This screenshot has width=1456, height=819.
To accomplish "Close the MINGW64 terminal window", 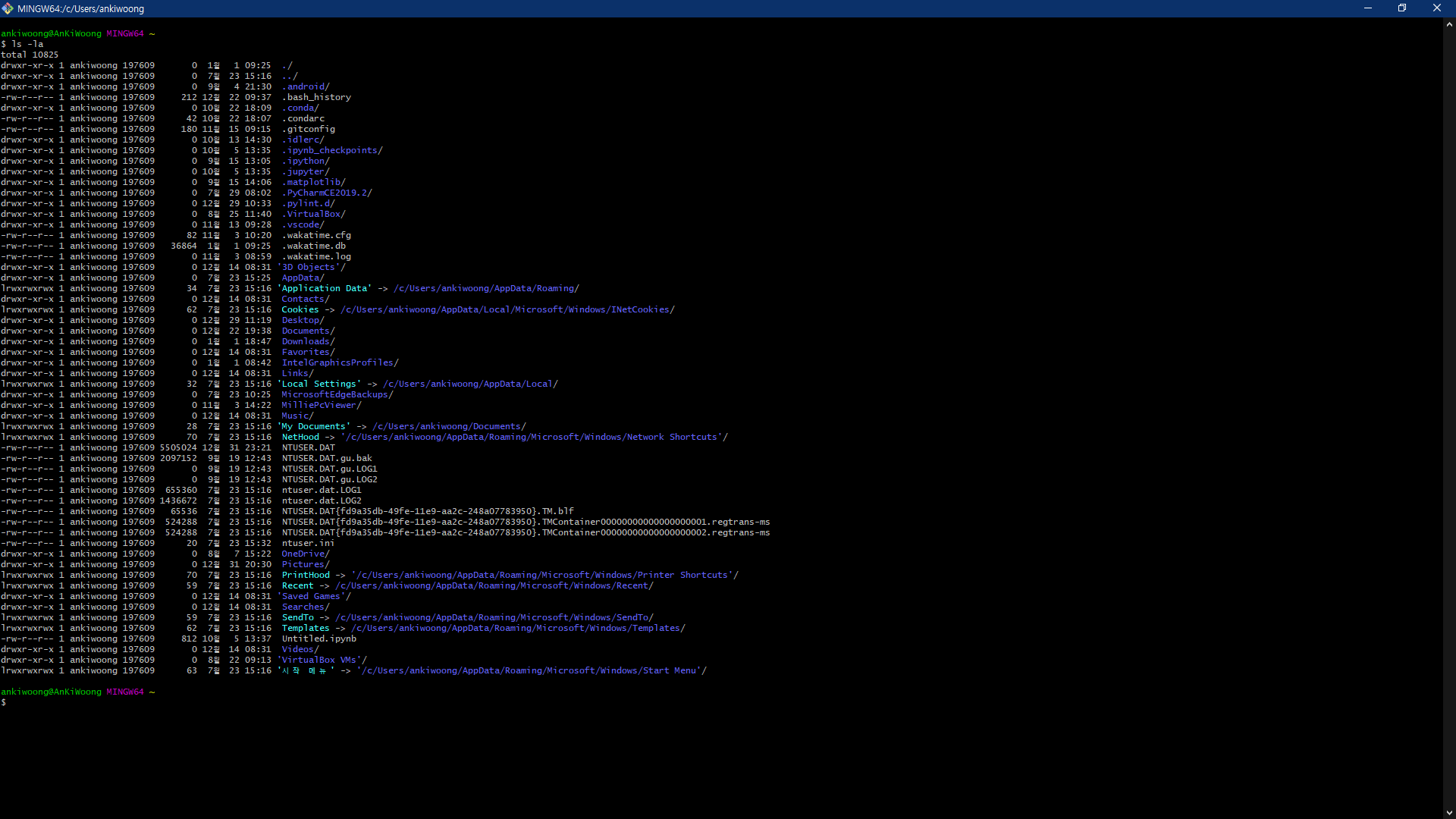I will [1437, 8].
